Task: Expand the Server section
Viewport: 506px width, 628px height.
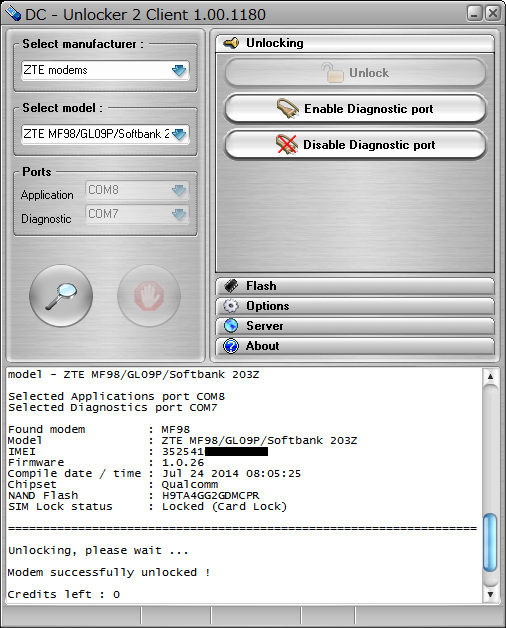Action: coord(355,326)
